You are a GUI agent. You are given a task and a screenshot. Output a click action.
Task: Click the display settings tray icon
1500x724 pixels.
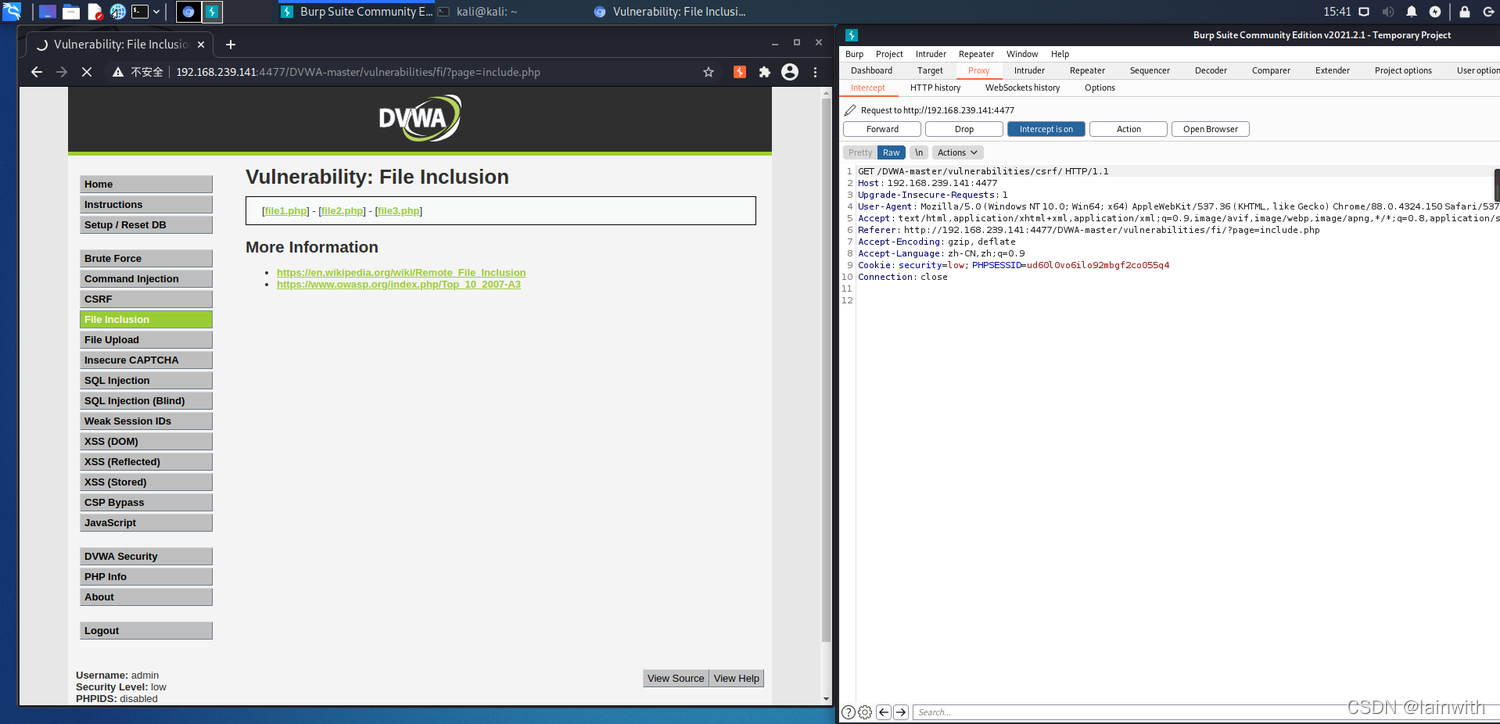pos(1365,12)
